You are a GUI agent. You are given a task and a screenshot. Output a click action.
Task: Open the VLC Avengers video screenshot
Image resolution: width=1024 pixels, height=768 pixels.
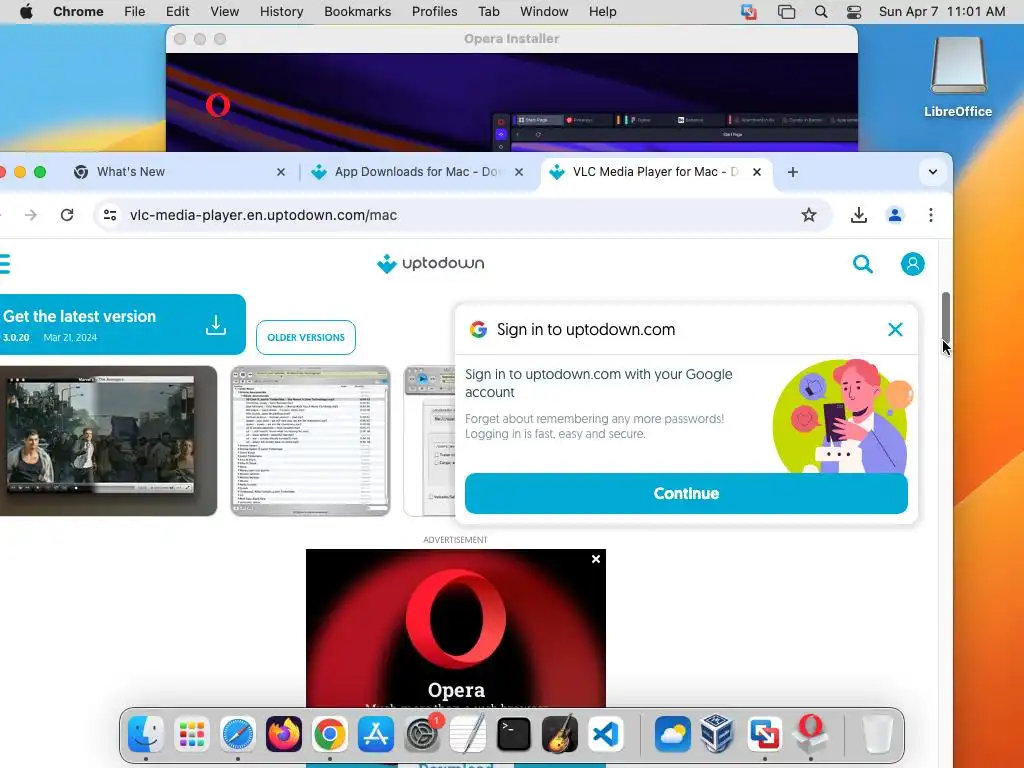[108, 441]
